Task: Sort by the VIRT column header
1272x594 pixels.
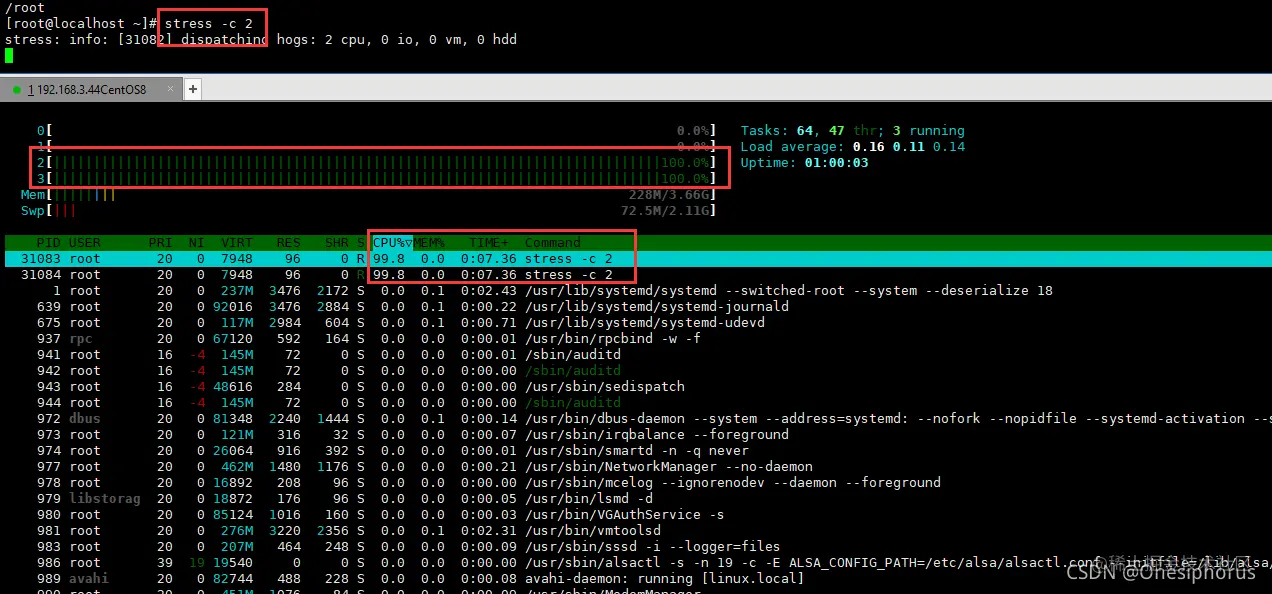Action: click(236, 242)
